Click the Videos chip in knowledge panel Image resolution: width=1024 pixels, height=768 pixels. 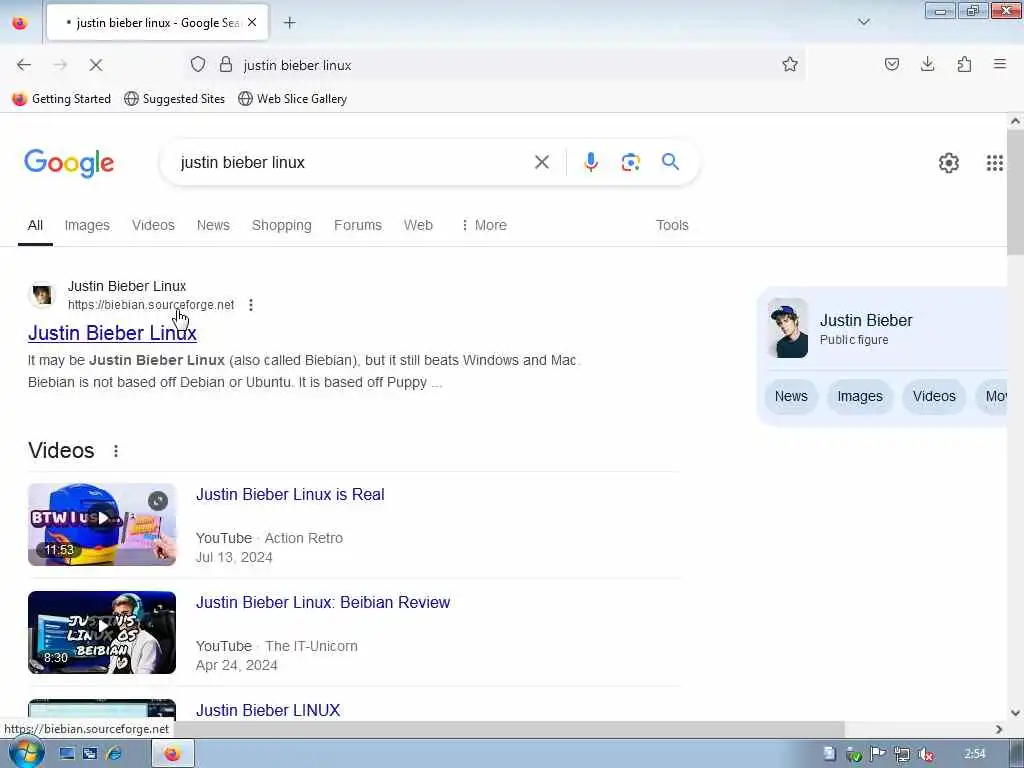(934, 396)
